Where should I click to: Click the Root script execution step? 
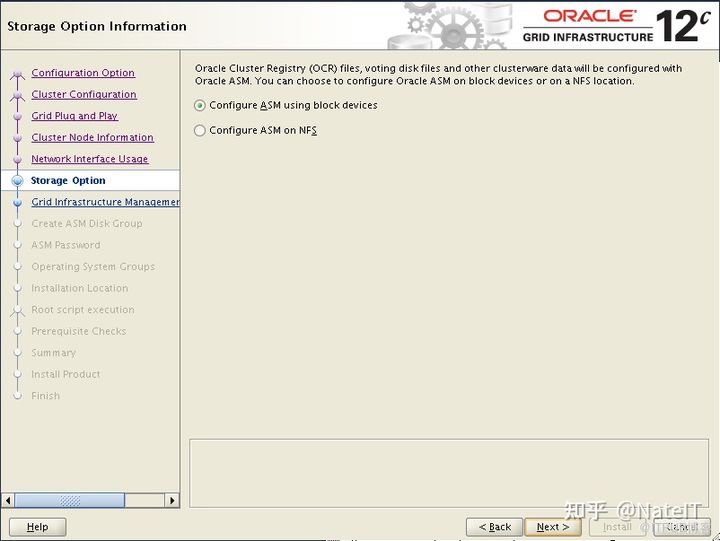tap(83, 310)
